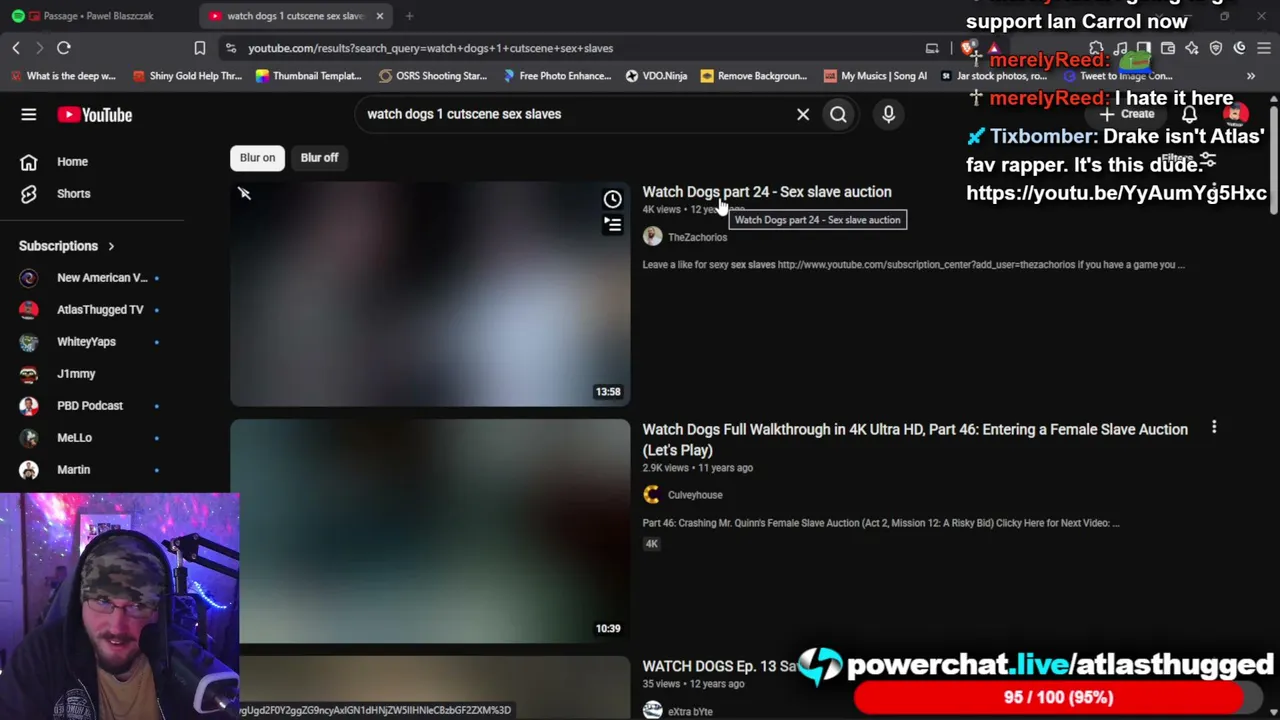Go back using the browser back arrow

16,48
